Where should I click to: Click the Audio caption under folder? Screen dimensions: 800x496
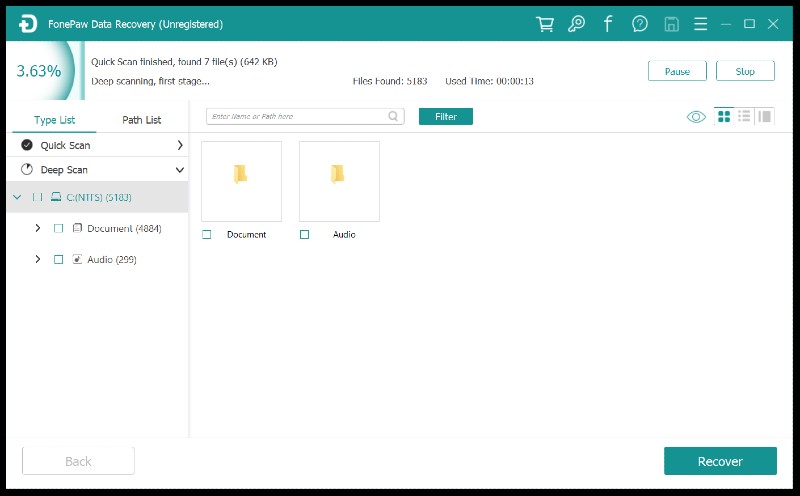click(x=344, y=234)
